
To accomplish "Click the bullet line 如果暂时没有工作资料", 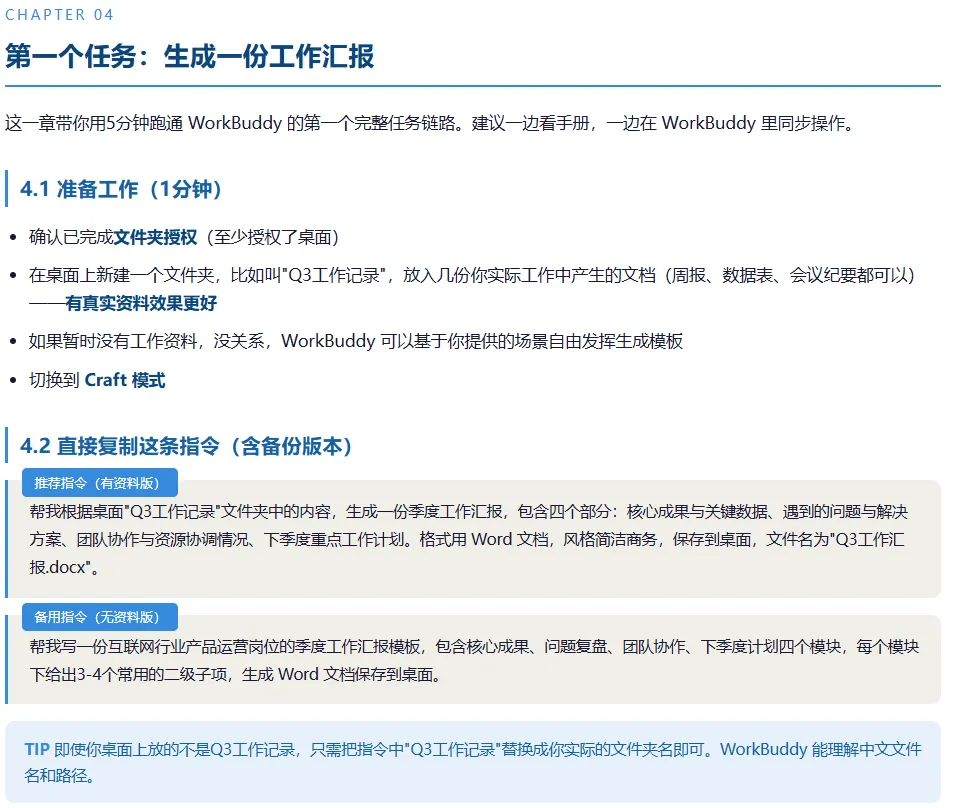I will (x=356, y=341).
